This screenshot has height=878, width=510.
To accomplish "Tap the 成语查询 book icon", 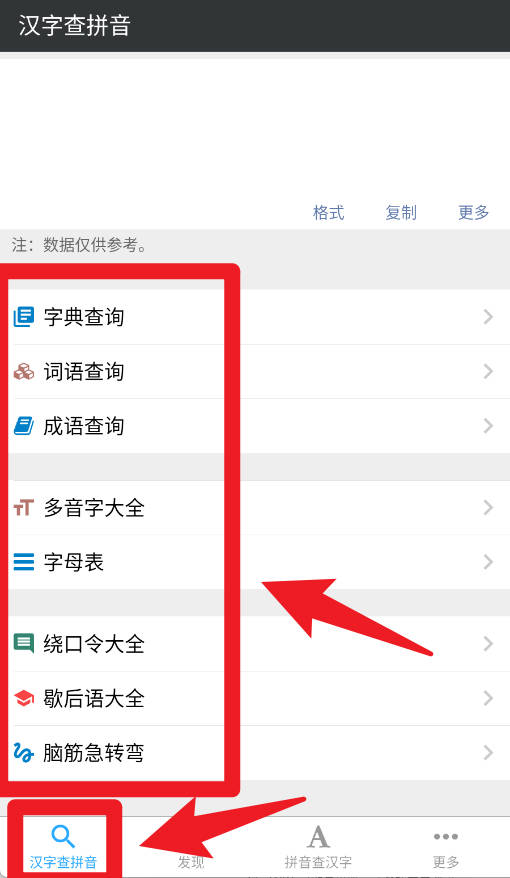I will 24,426.
